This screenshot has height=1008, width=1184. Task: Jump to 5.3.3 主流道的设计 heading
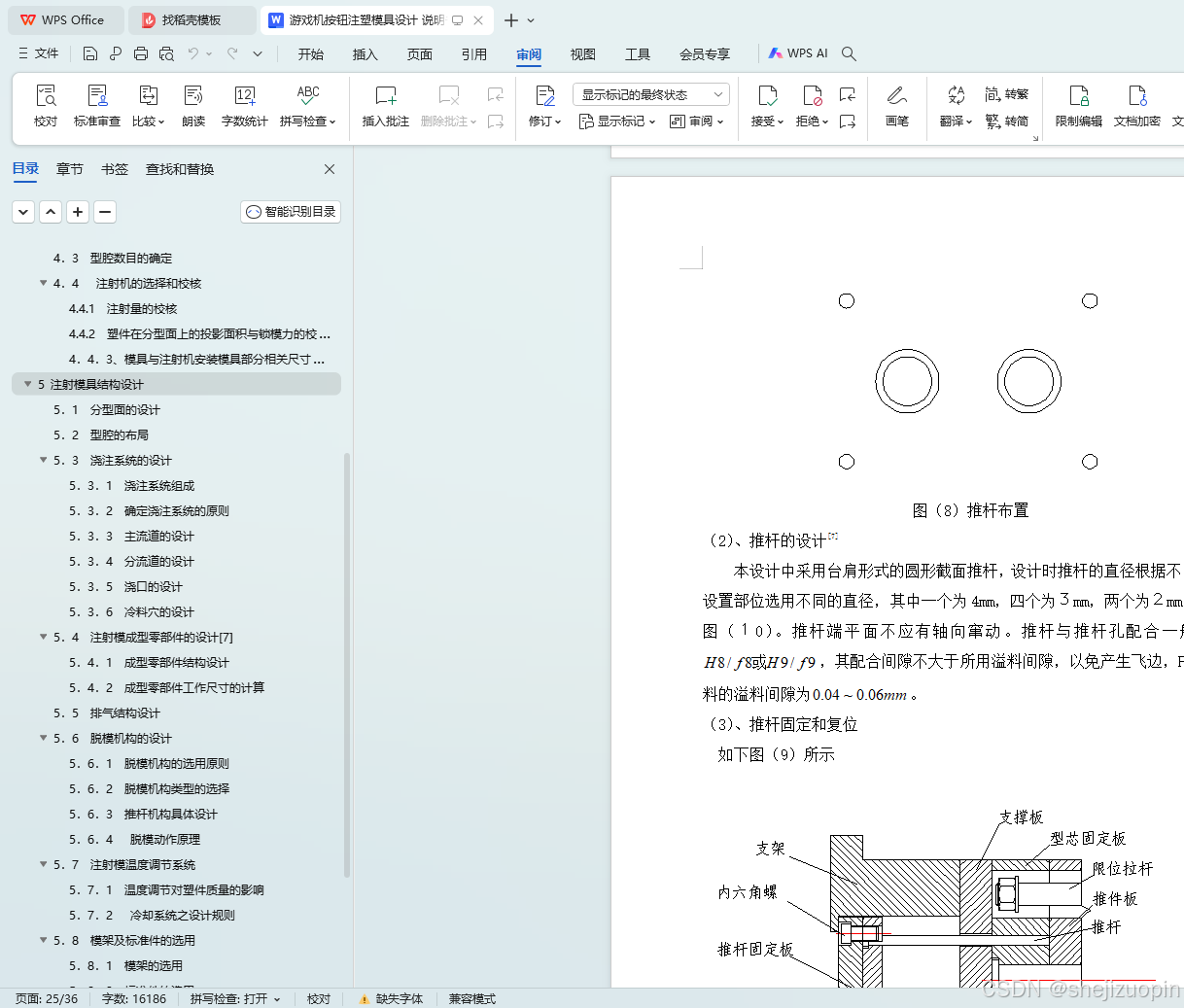131,536
